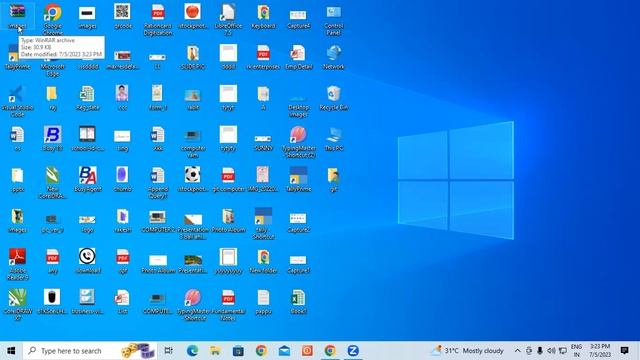Open the Emp Detail file
This screenshot has width=640, height=360.
(298, 57)
